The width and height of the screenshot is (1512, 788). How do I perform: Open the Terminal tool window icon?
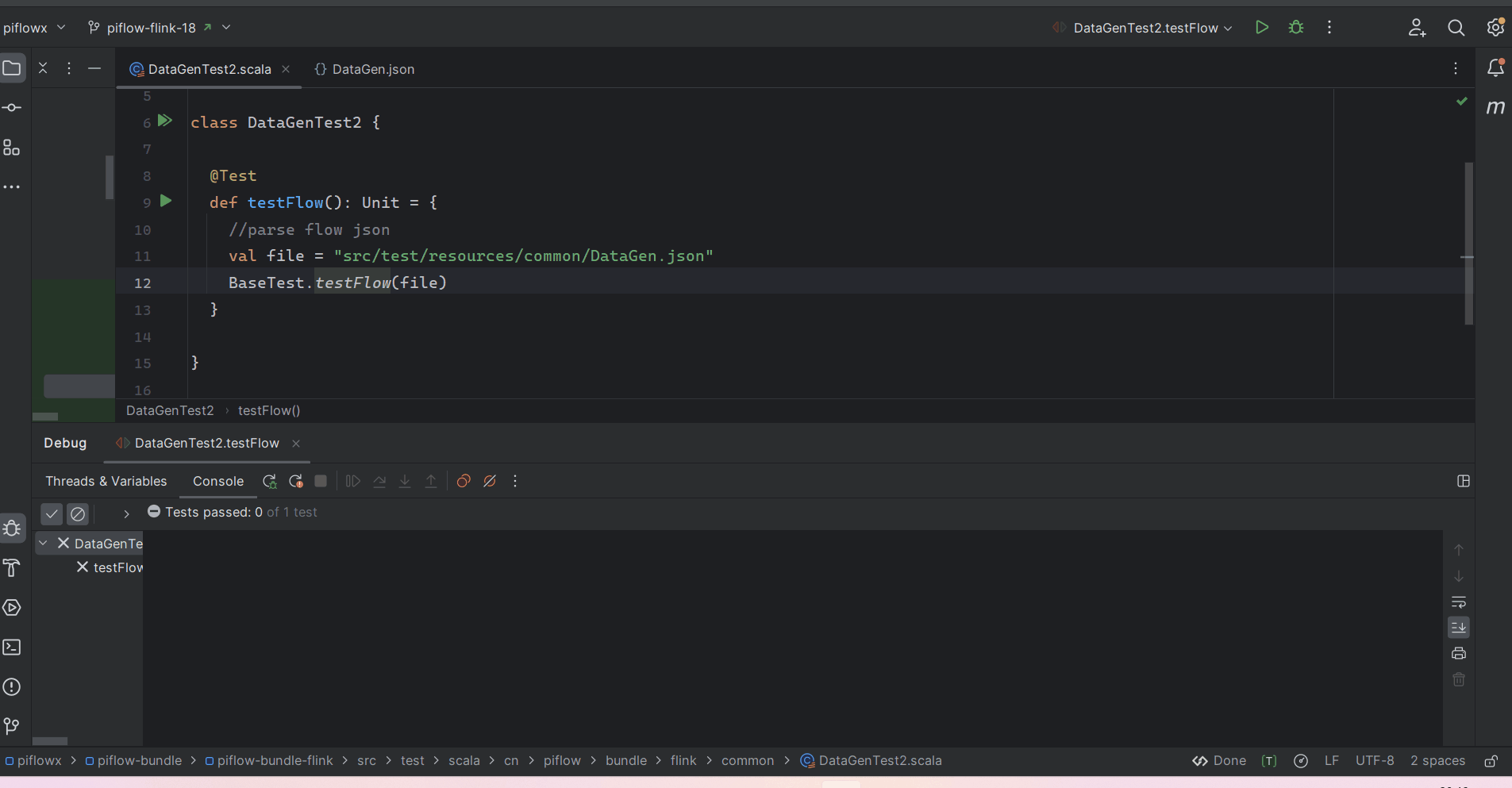[x=12, y=648]
